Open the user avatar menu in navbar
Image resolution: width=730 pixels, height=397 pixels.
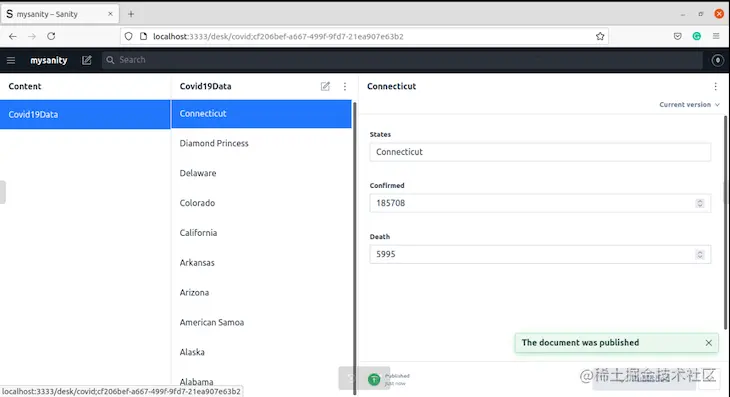(x=717, y=60)
